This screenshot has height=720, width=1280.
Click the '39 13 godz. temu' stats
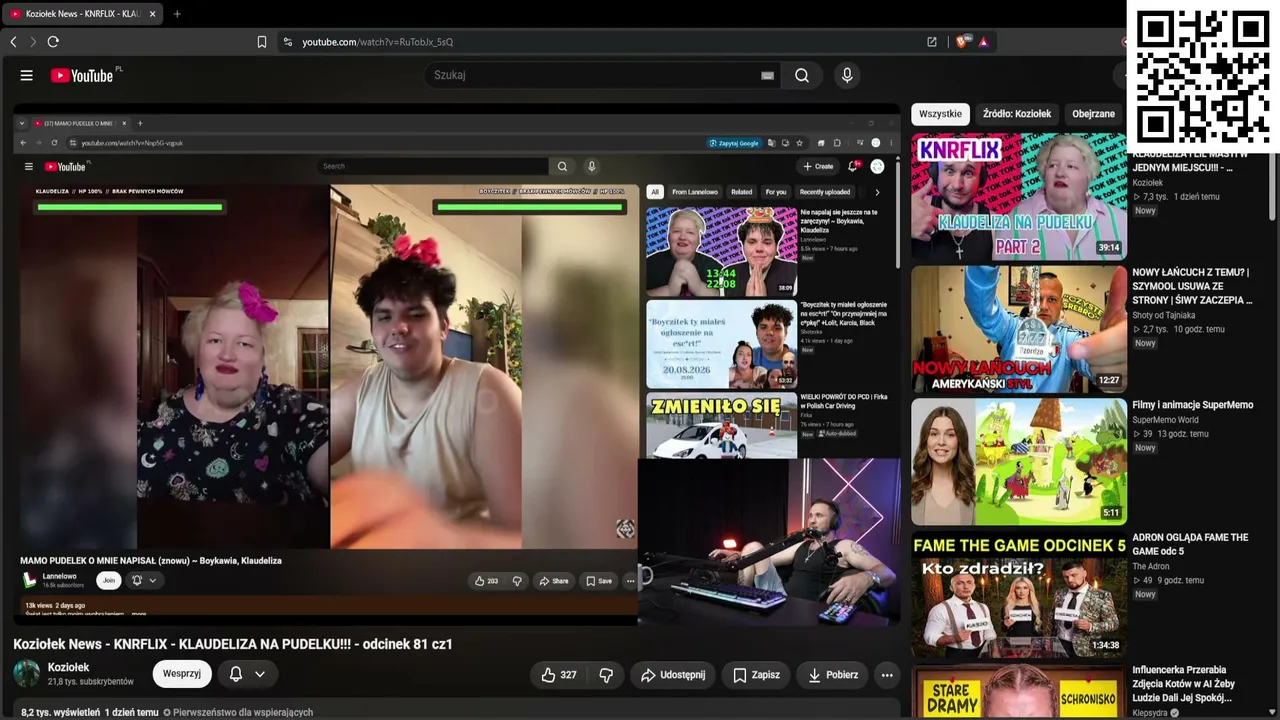[1170, 434]
